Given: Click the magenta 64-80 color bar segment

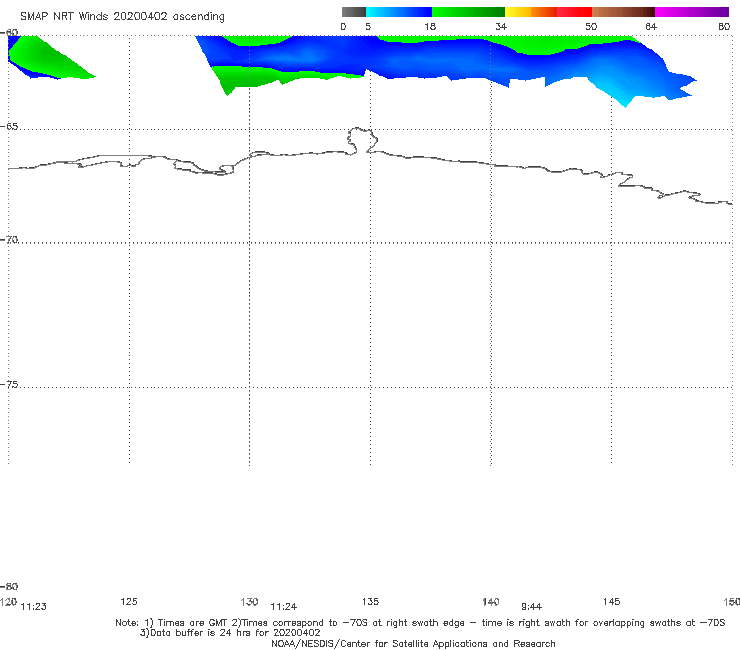Looking at the screenshot, I should [x=692, y=12].
